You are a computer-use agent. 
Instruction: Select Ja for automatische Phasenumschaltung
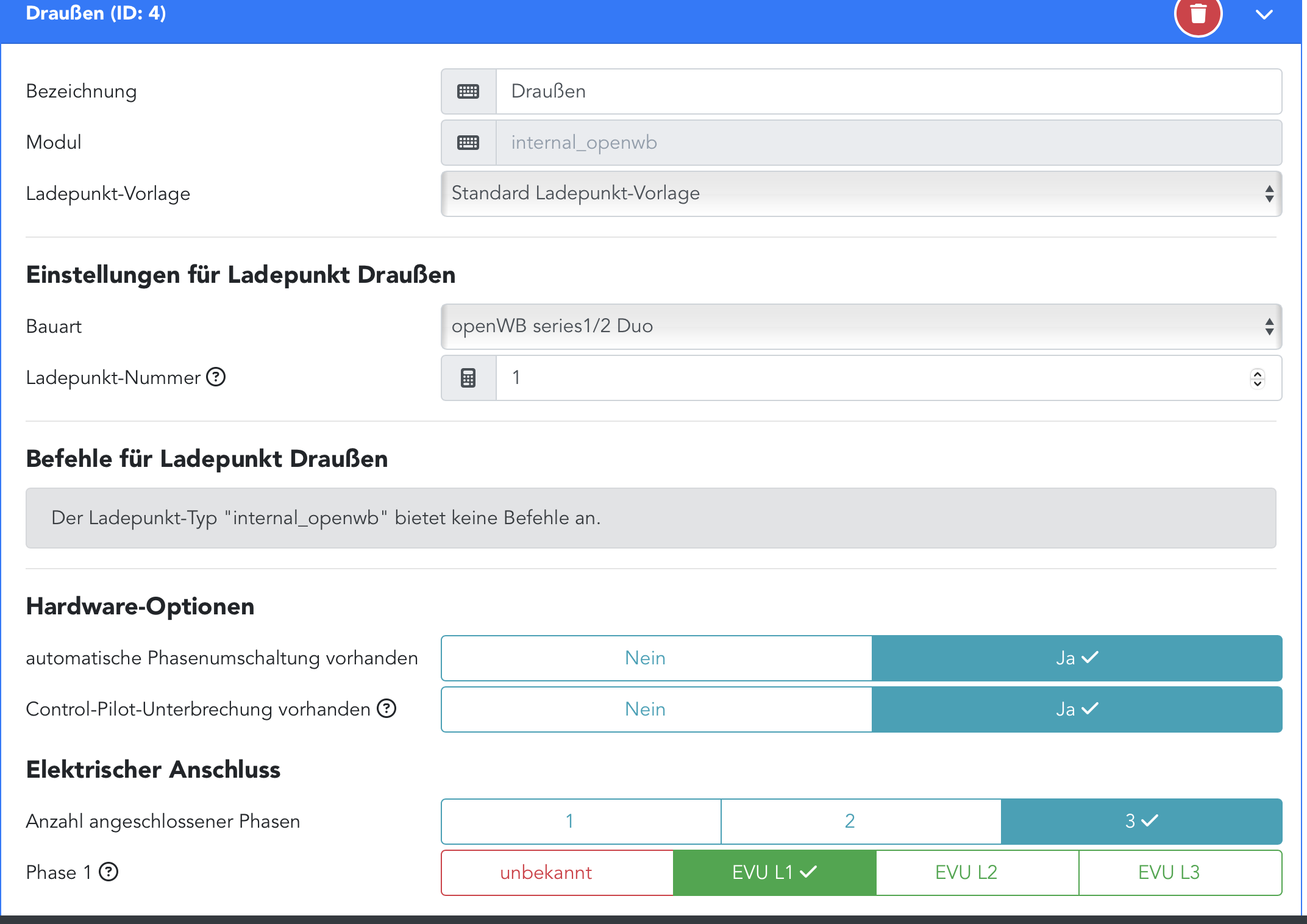(1077, 658)
